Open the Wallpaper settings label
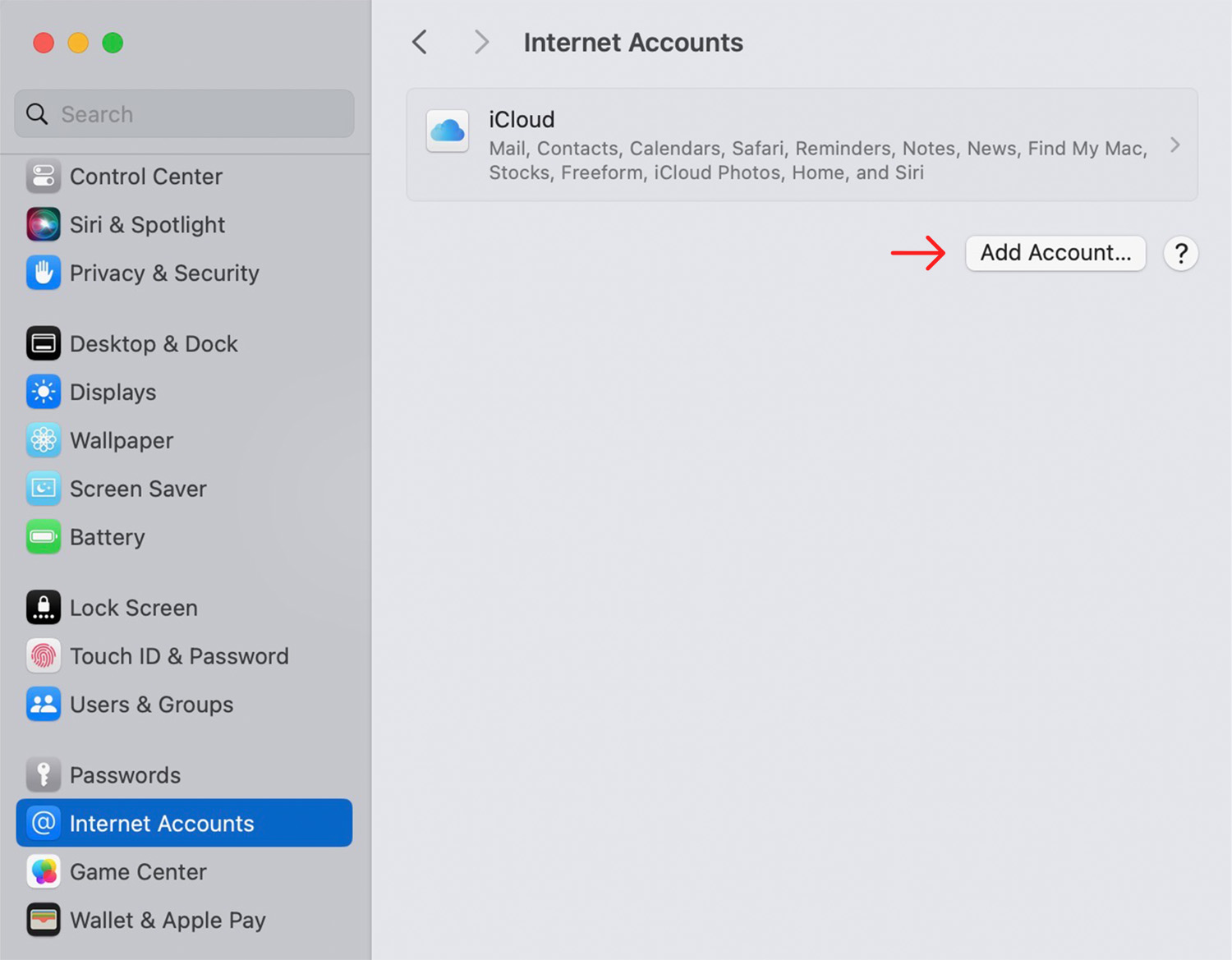The width and height of the screenshot is (1232, 960). pos(122,440)
